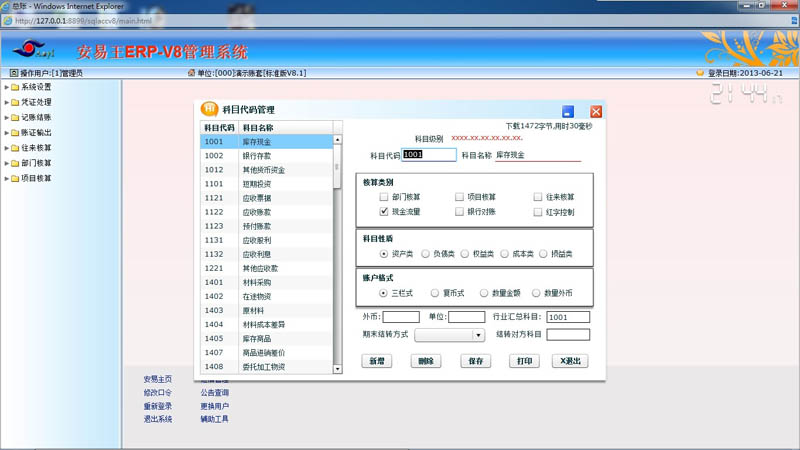
Task: Click the orange logo icon beside 科目代码管理 title
Action: click(210, 109)
